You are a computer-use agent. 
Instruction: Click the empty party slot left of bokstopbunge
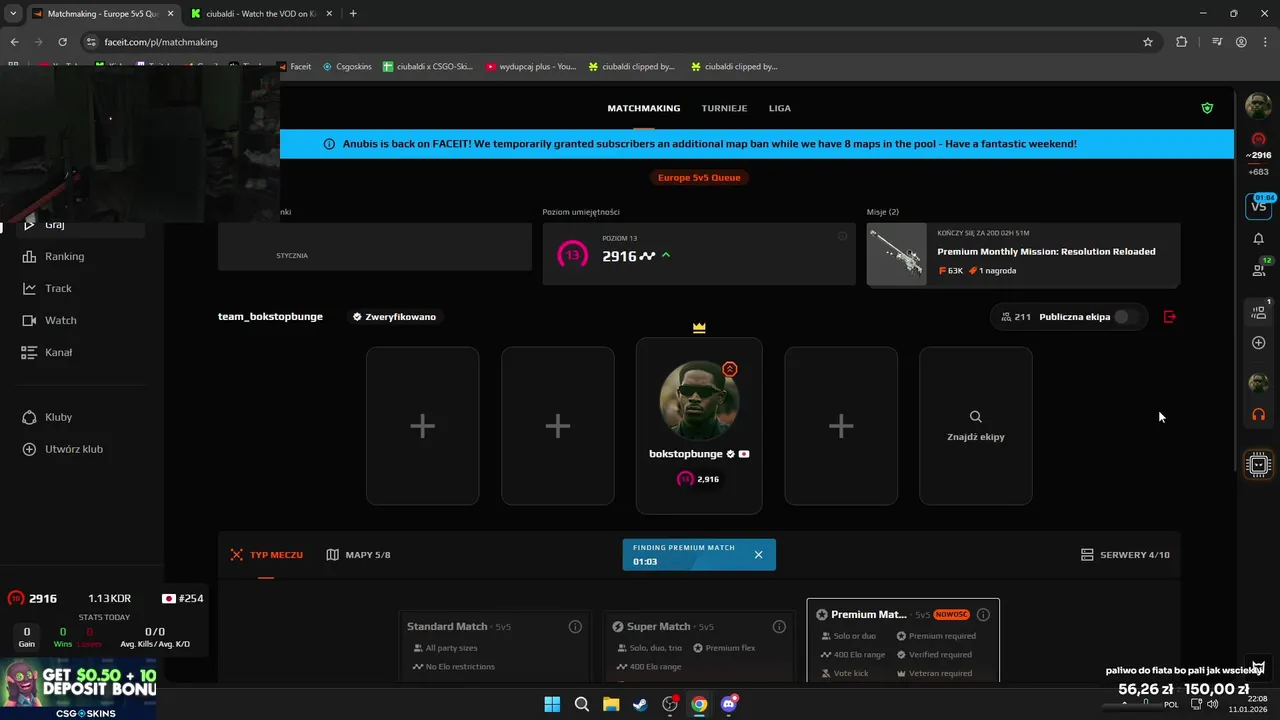tap(558, 426)
